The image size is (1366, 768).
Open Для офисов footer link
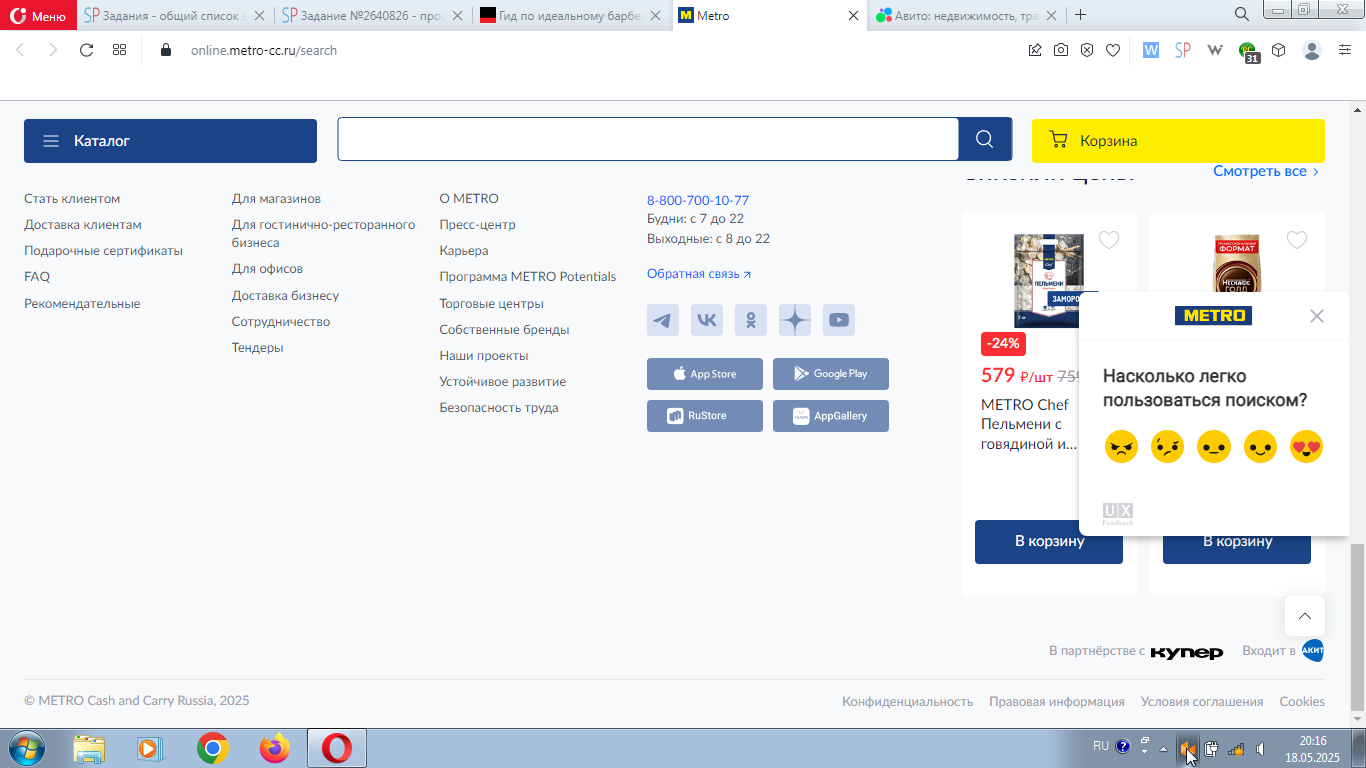point(267,269)
